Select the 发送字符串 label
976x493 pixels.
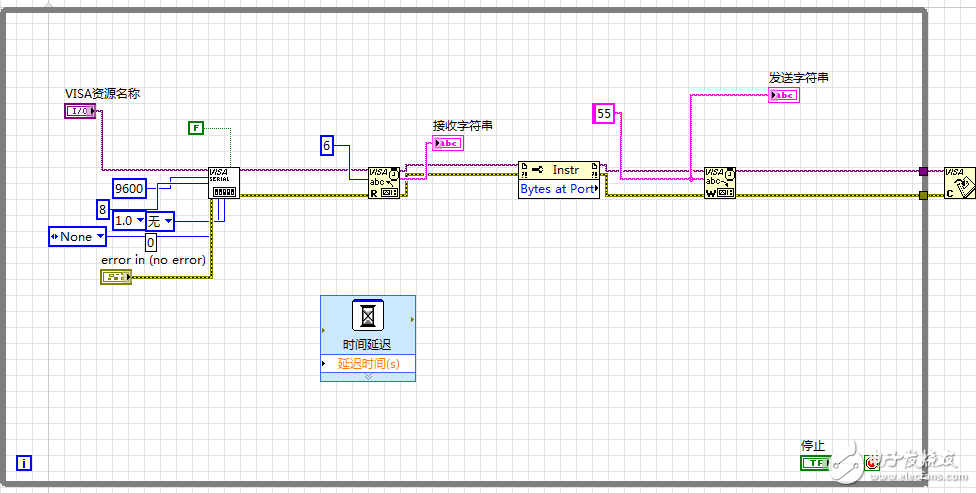point(799,78)
